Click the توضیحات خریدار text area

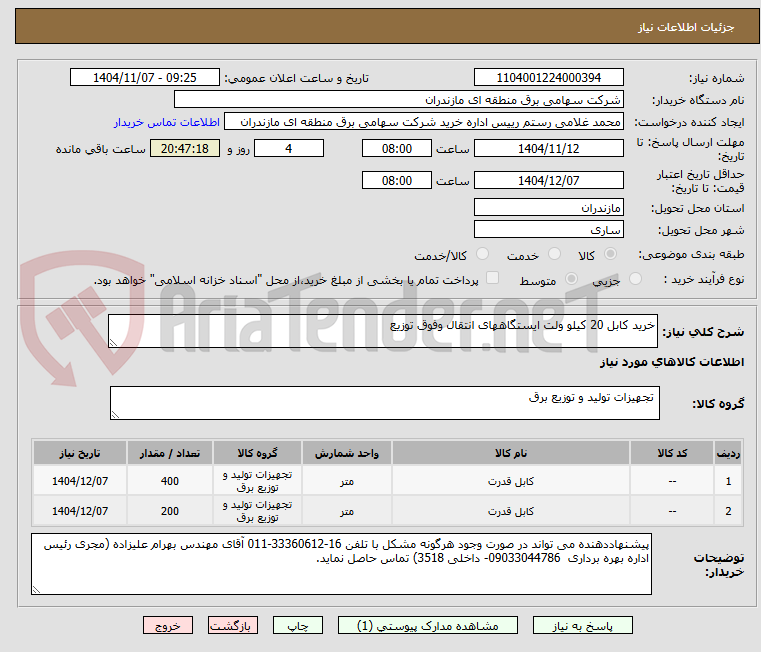tap(341, 564)
